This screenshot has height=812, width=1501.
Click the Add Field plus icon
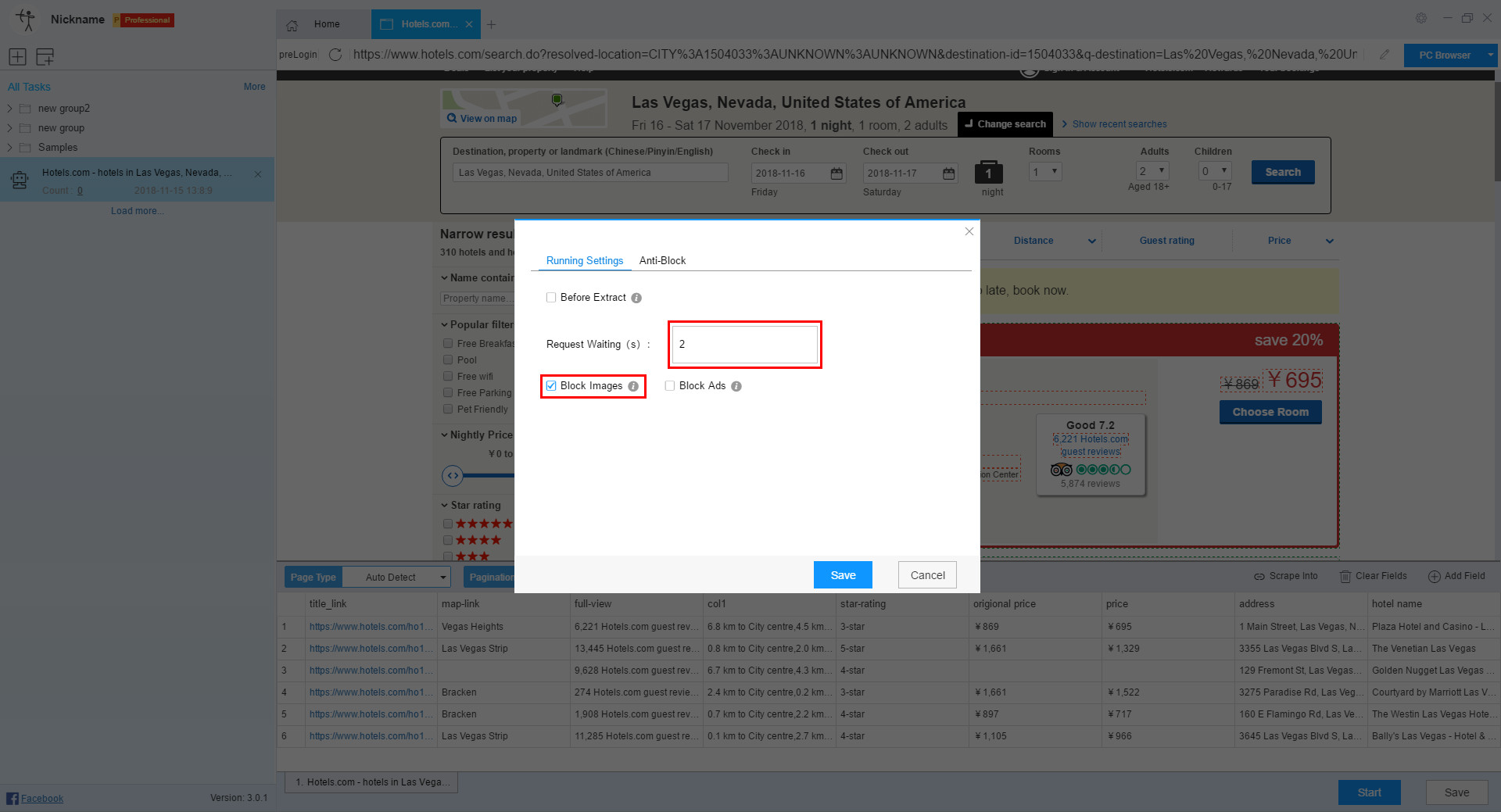tap(1435, 577)
